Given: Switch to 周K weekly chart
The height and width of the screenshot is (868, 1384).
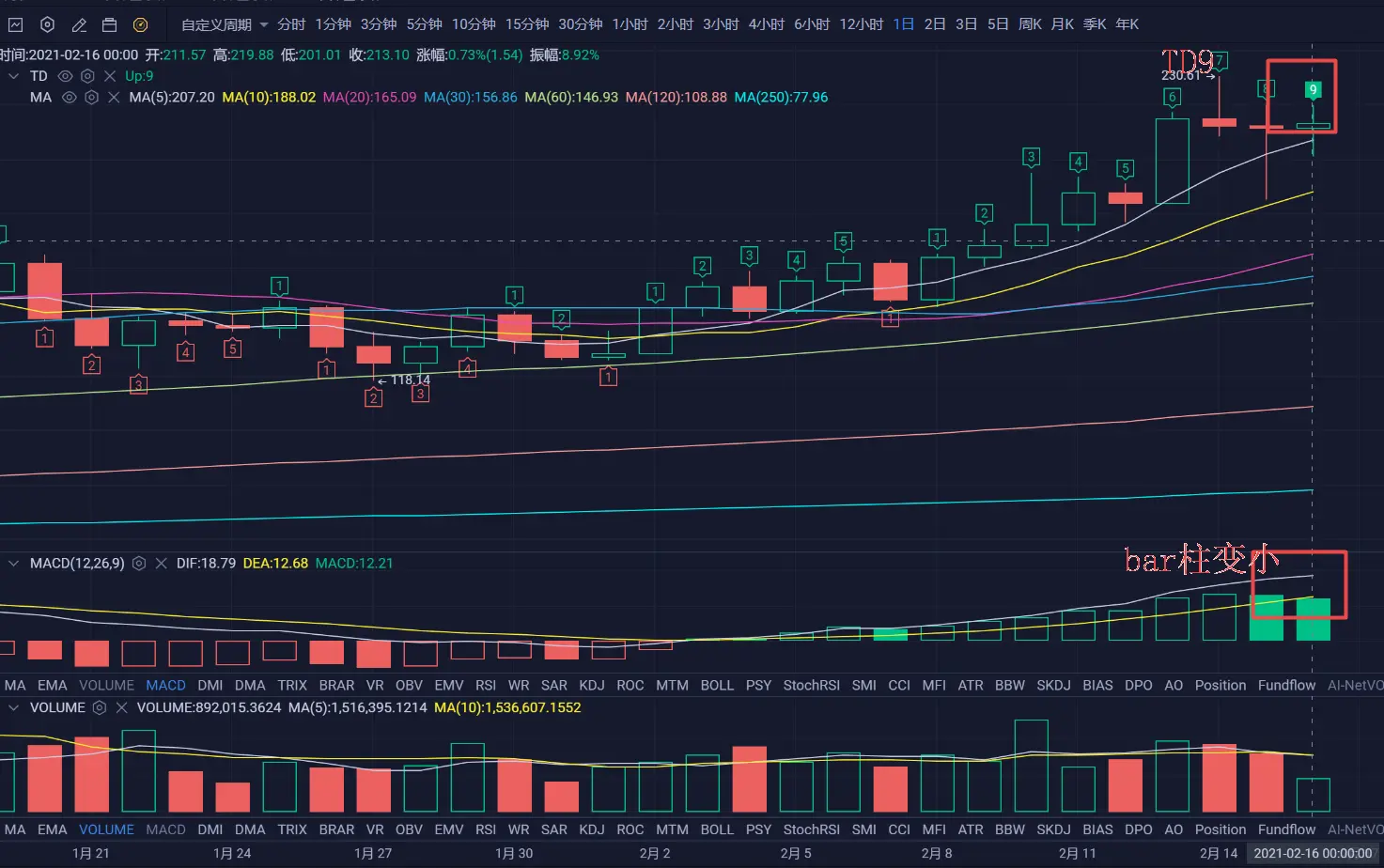Looking at the screenshot, I should [x=1031, y=24].
